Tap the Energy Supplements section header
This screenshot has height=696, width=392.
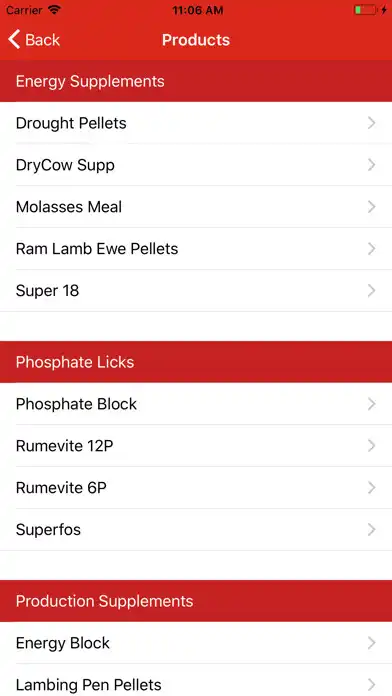196,81
